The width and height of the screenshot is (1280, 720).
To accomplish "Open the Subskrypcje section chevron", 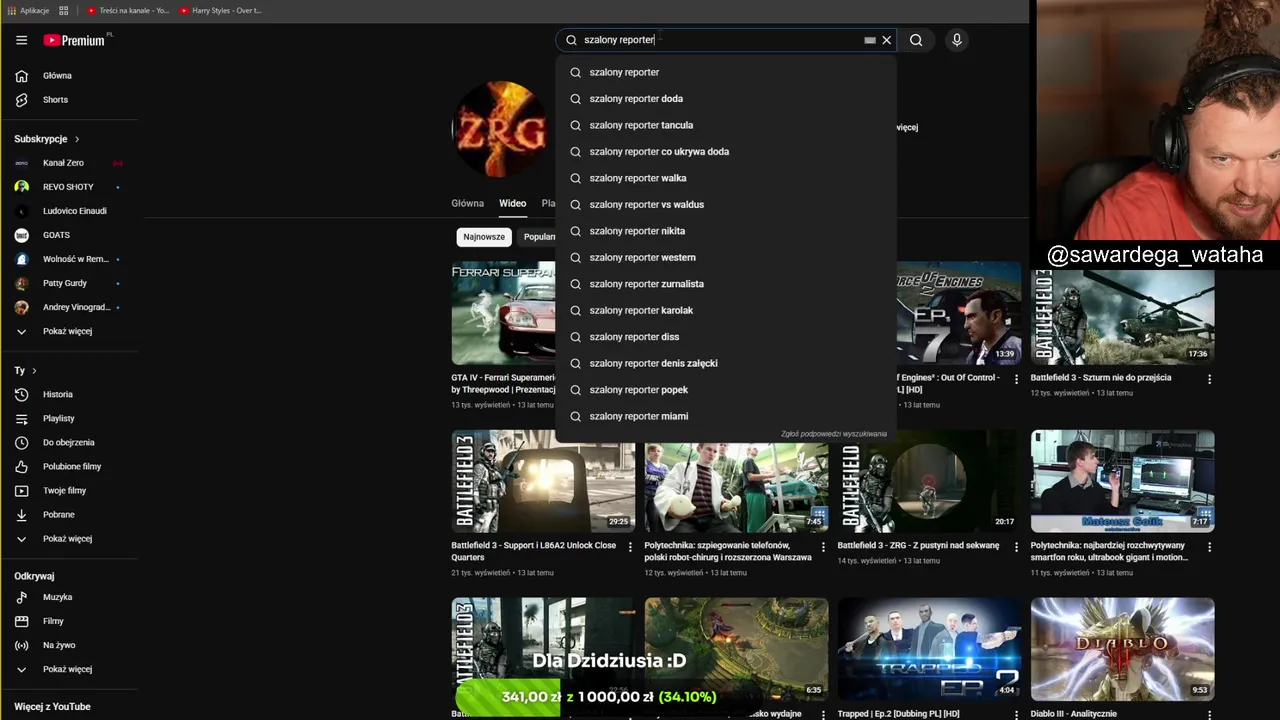I will (x=77, y=139).
